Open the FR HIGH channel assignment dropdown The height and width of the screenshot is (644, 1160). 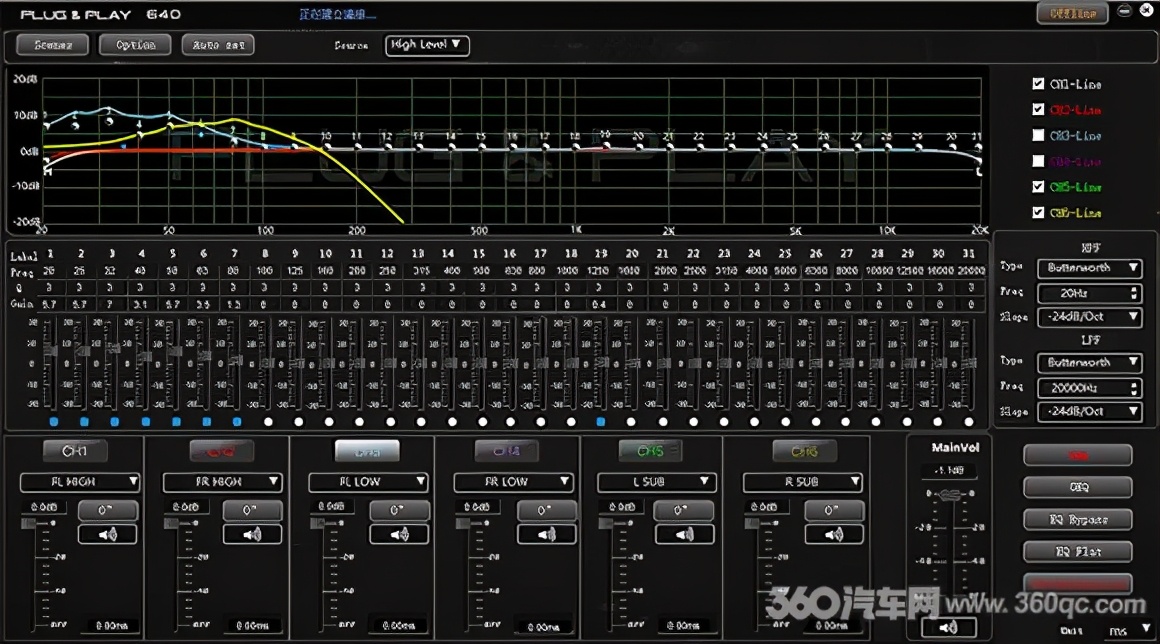[223, 482]
